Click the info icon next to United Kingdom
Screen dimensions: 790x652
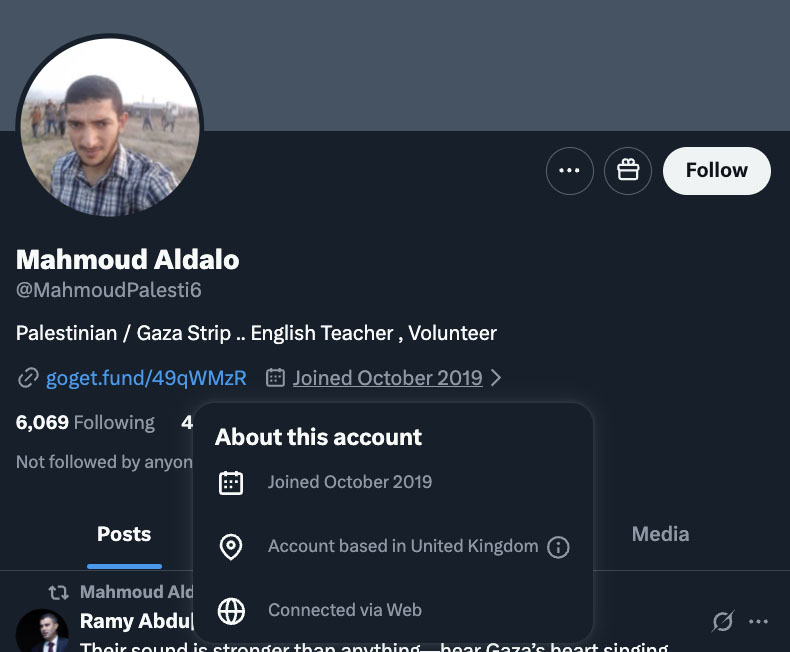[x=559, y=547]
